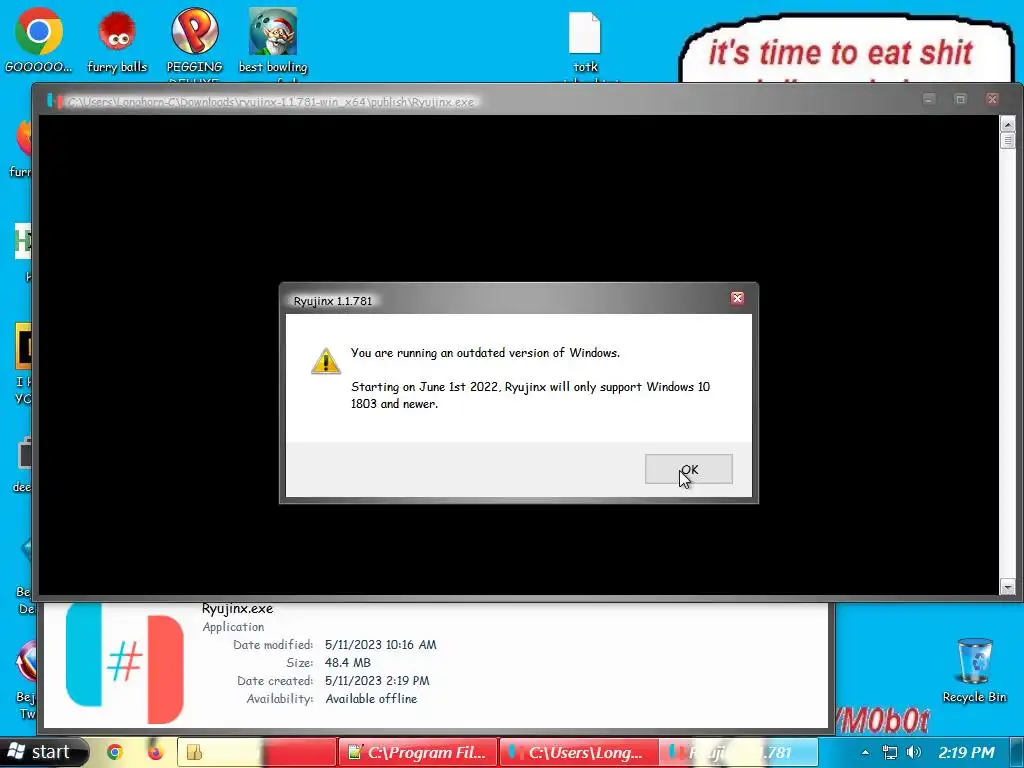Click the Ryujinx icon in console title bar
The height and width of the screenshot is (768, 1024).
point(55,101)
